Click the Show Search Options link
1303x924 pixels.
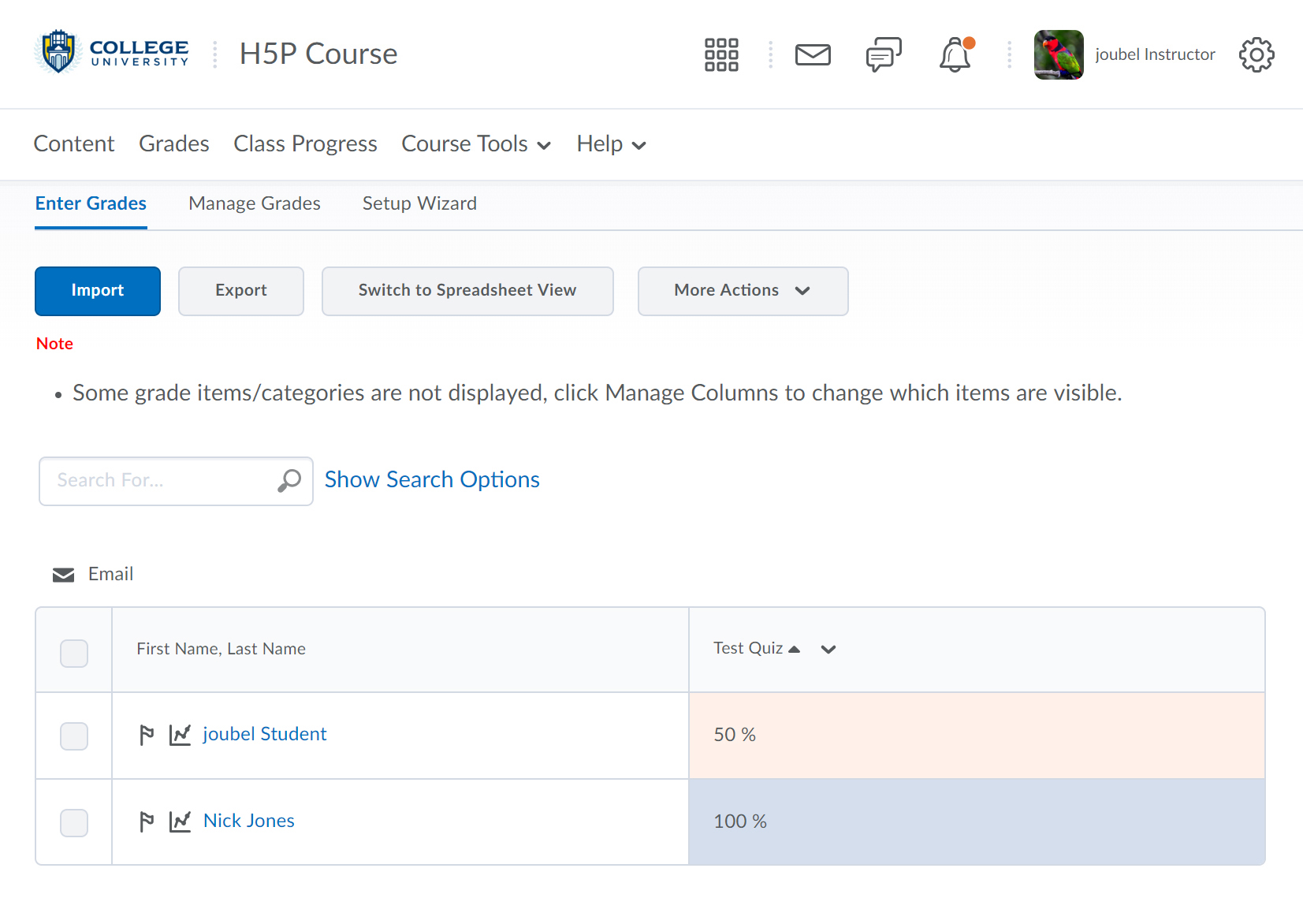[432, 479]
